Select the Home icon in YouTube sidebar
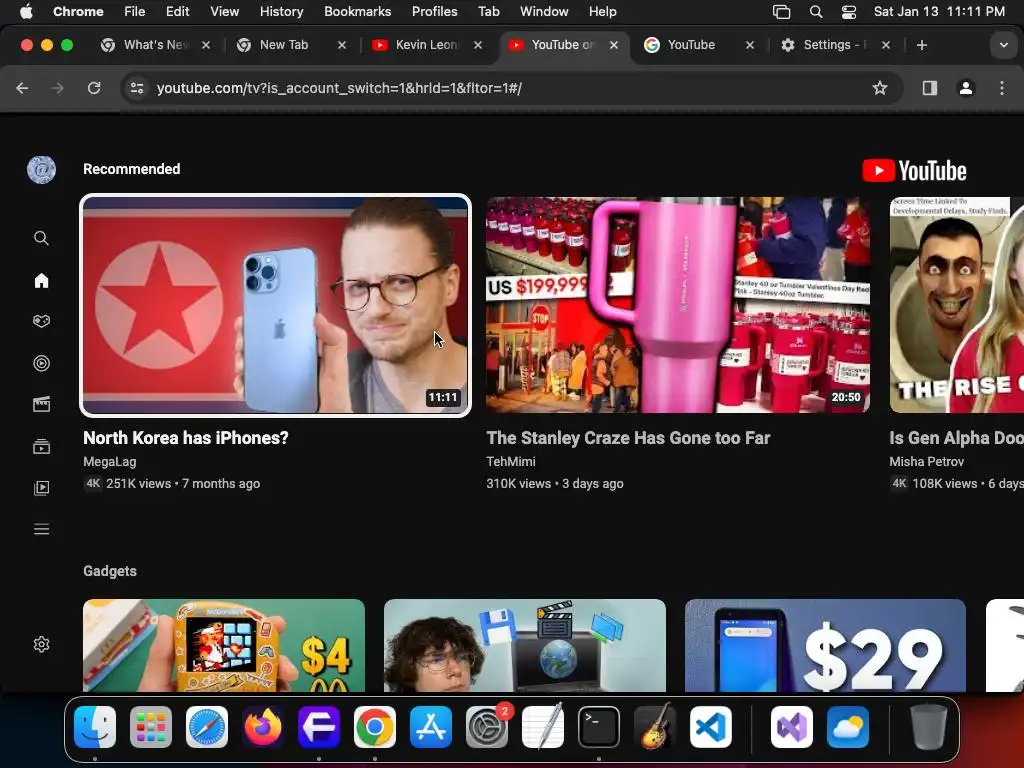This screenshot has height=768, width=1024. coord(41,280)
